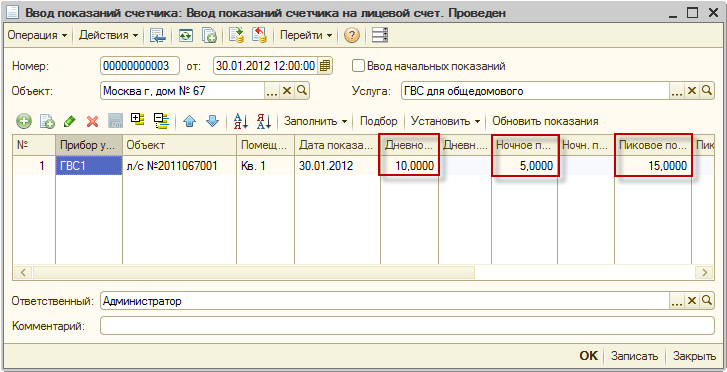Add new row with green plus icon
727x372 pixels.
pyautogui.click(x=24, y=122)
